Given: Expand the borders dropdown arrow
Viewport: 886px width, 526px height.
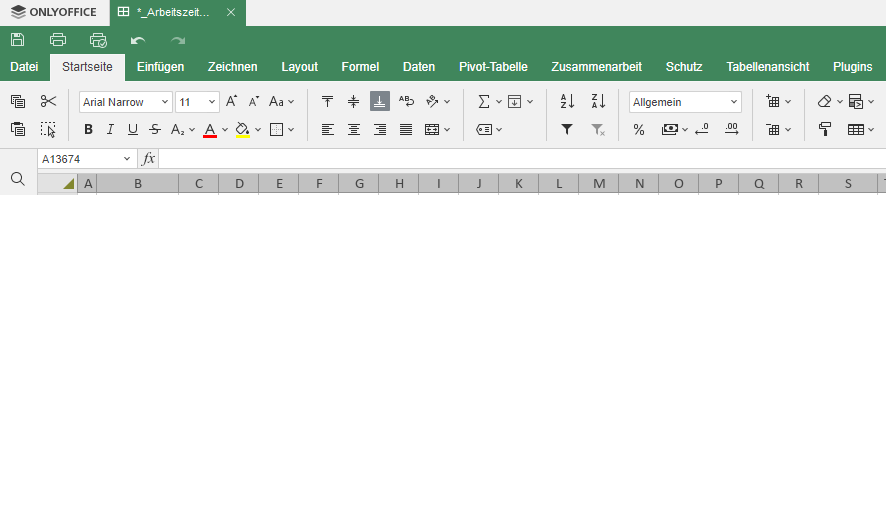Looking at the screenshot, I should 291,130.
